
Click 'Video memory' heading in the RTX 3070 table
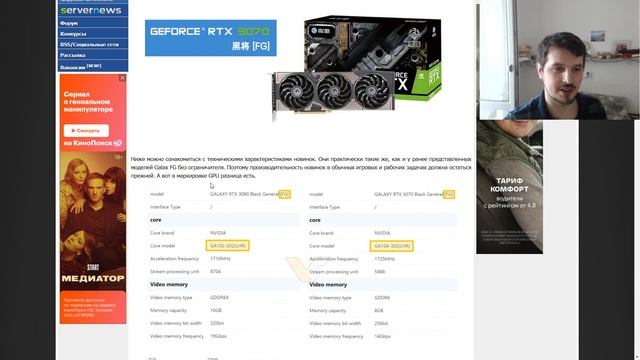point(328,285)
